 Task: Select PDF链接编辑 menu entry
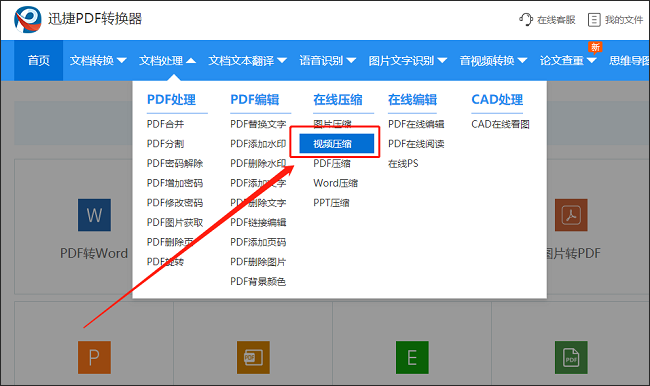click(258, 223)
